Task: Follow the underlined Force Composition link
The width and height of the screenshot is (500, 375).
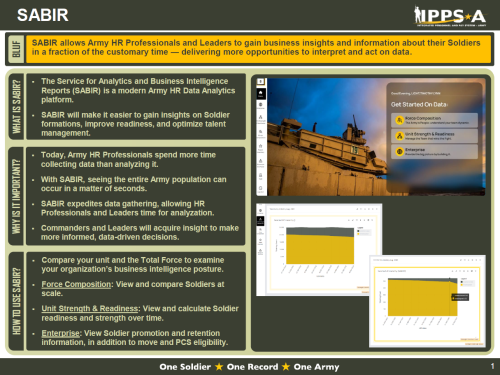Action: tap(76, 284)
